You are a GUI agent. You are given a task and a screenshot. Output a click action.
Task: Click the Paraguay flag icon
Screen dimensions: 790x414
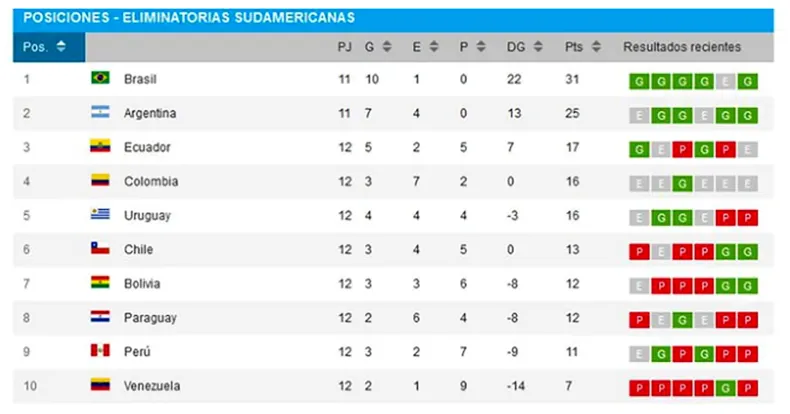click(x=100, y=316)
